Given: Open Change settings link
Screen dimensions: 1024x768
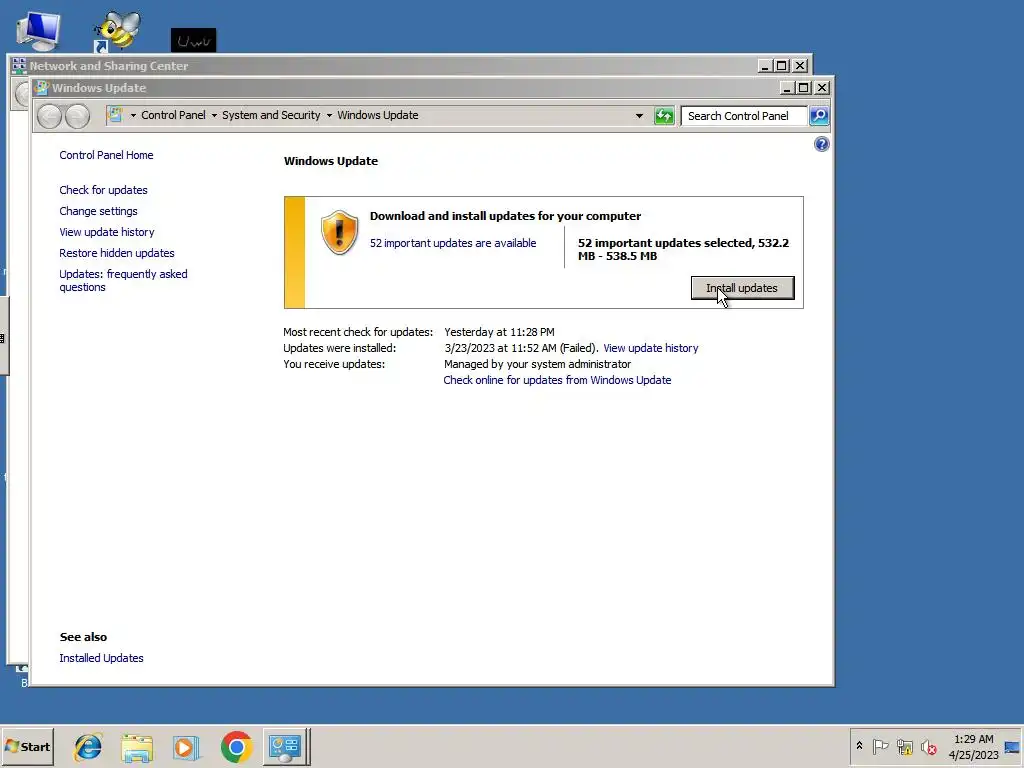Looking at the screenshot, I should click(98, 211).
